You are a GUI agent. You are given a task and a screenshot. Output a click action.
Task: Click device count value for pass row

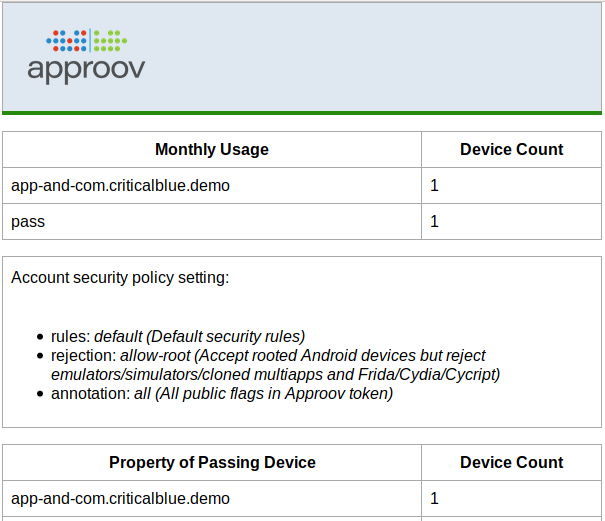point(435,222)
